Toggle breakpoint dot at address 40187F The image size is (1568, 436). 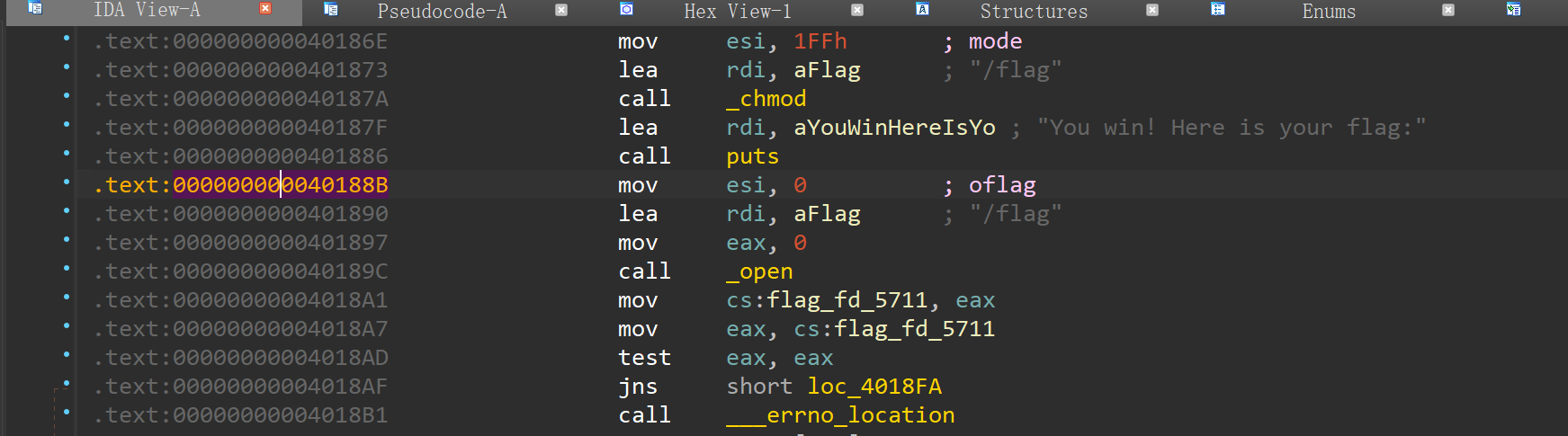[67, 124]
